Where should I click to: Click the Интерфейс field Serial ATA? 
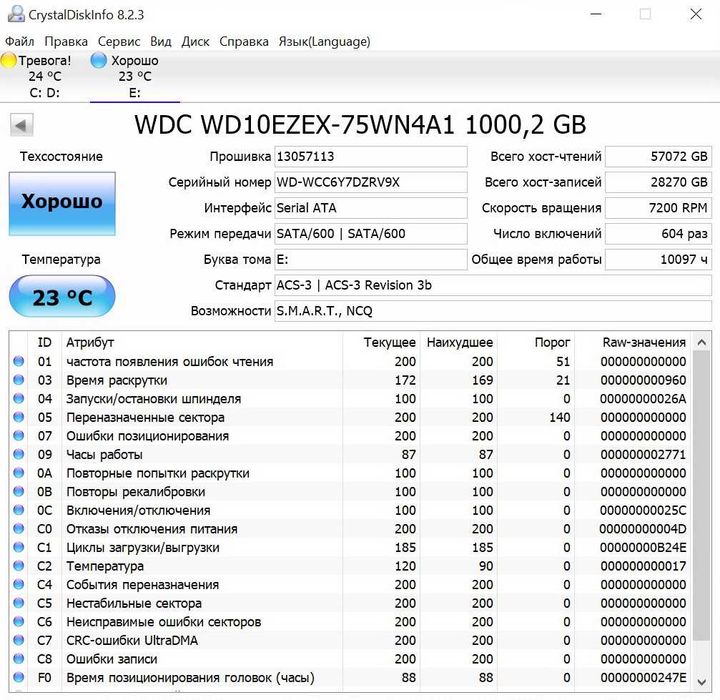[x=371, y=208]
